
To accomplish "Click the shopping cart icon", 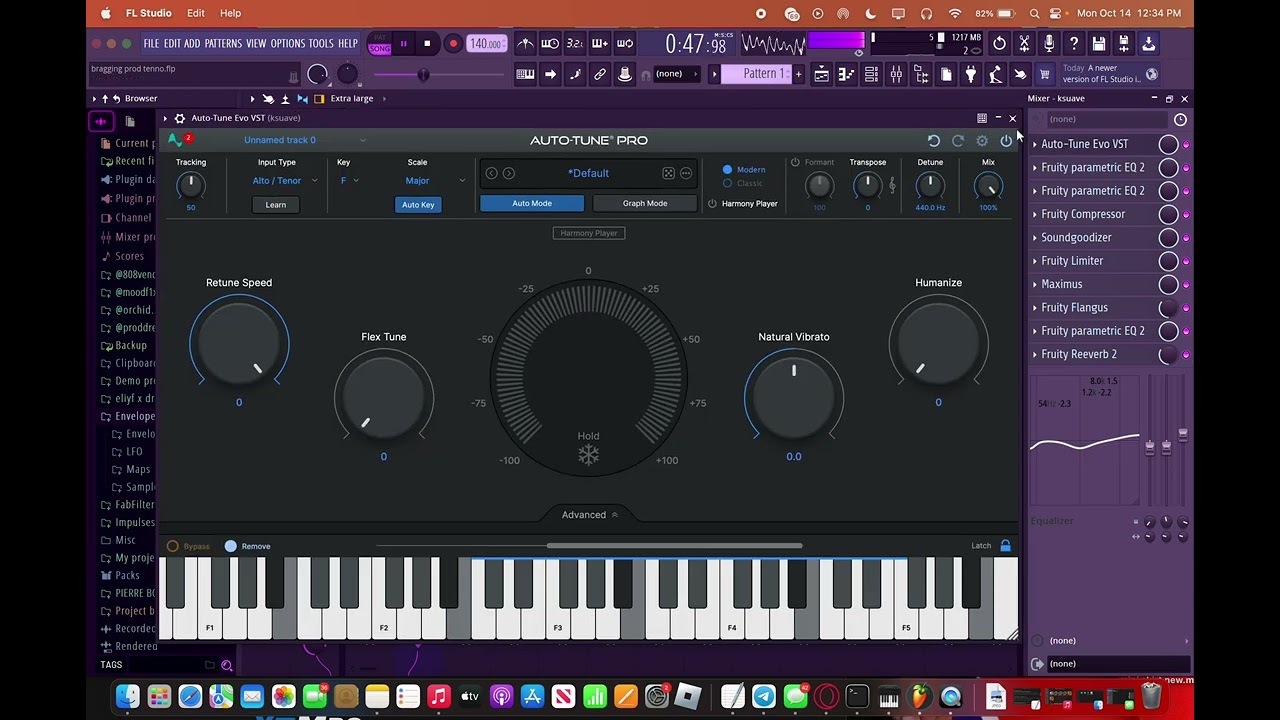I will (1044, 74).
